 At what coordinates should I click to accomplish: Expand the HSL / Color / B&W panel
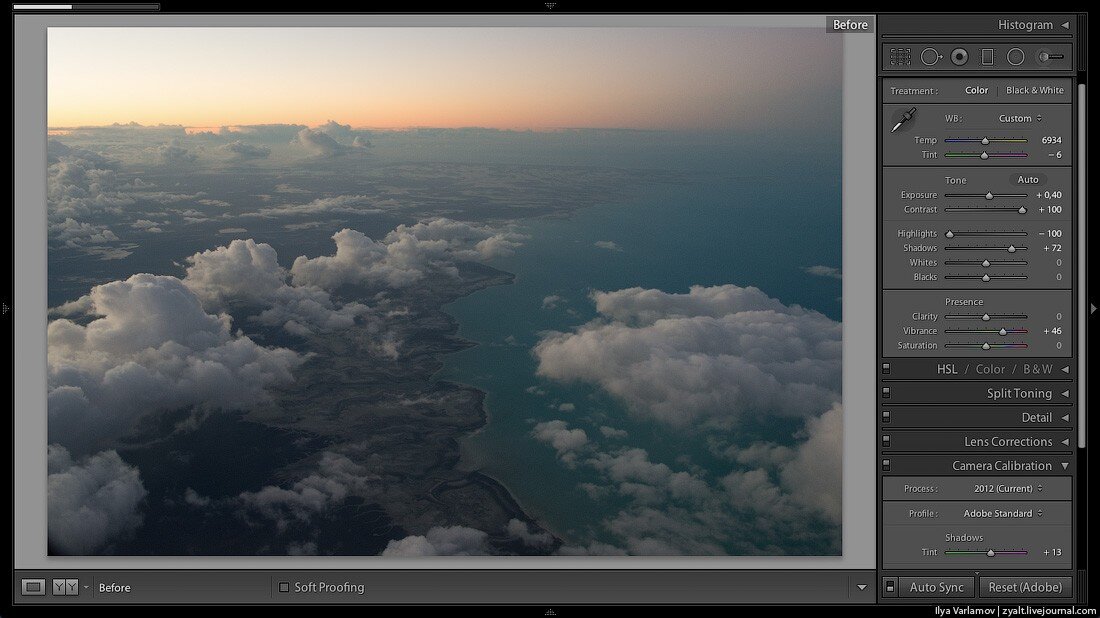pyautogui.click(x=1065, y=369)
